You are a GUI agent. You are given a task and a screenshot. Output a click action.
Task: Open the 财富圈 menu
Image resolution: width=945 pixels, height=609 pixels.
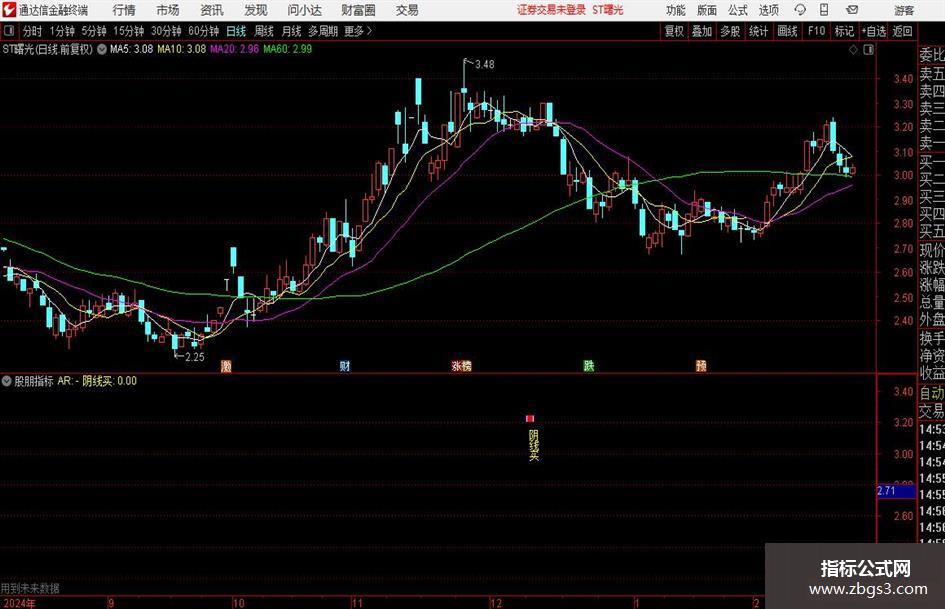click(x=358, y=10)
